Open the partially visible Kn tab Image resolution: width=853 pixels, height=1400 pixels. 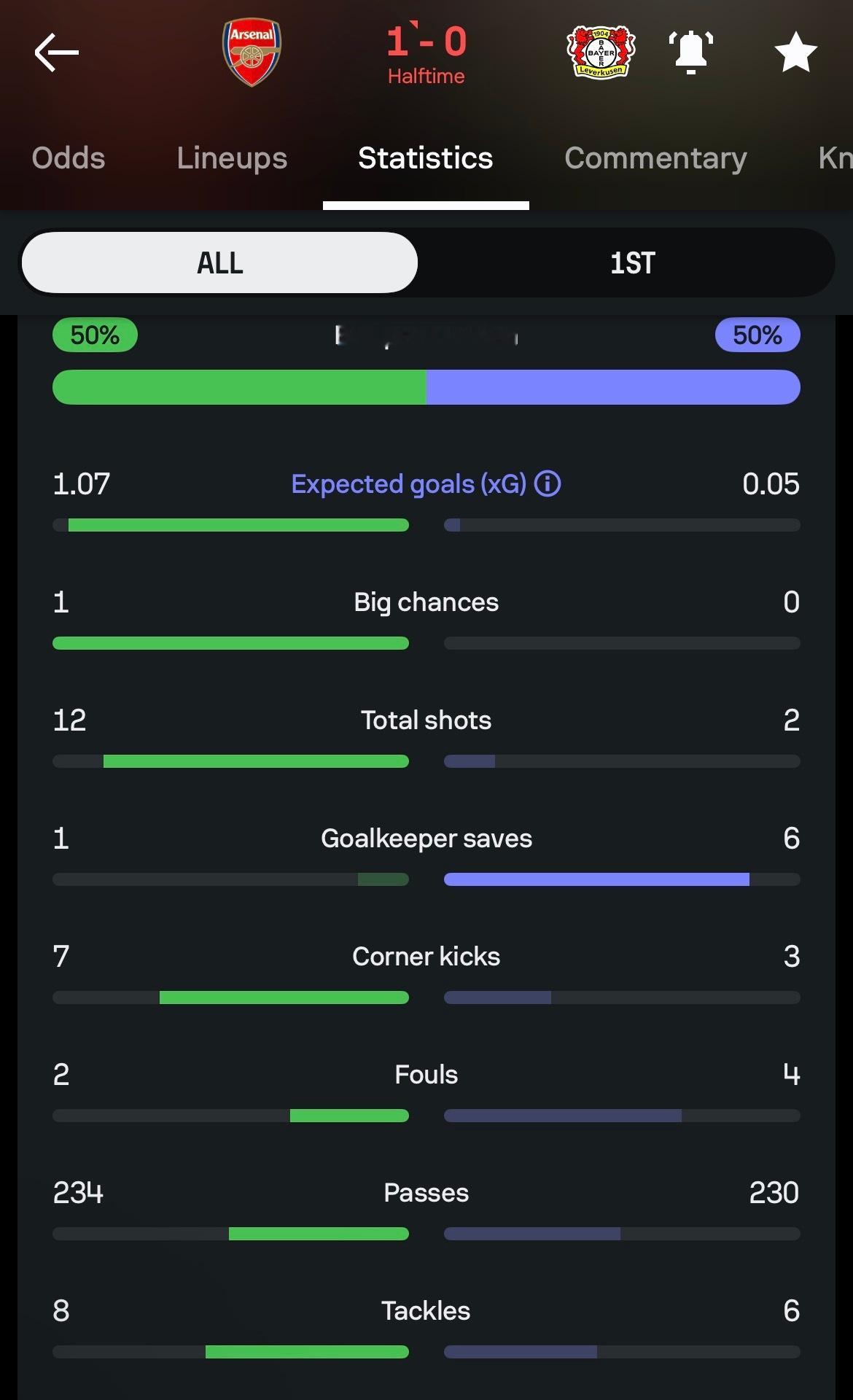click(835, 158)
